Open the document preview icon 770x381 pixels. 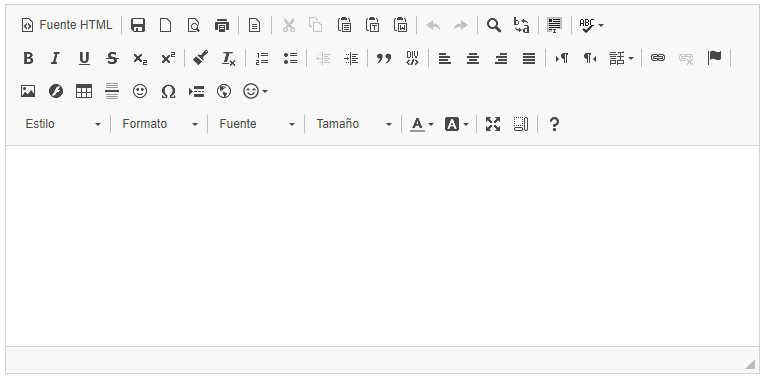tap(194, 25)
